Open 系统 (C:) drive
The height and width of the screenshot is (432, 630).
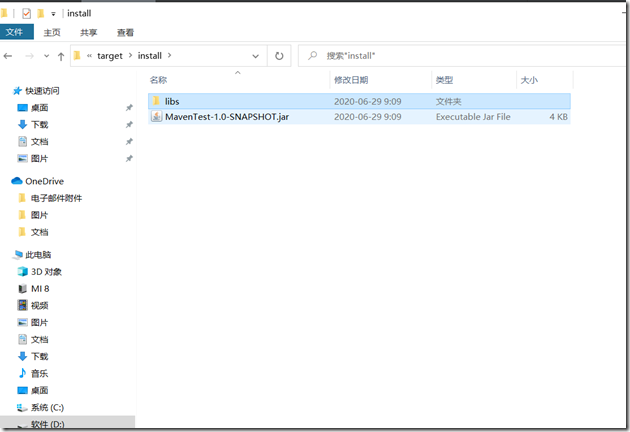click(x=47, y=407)
